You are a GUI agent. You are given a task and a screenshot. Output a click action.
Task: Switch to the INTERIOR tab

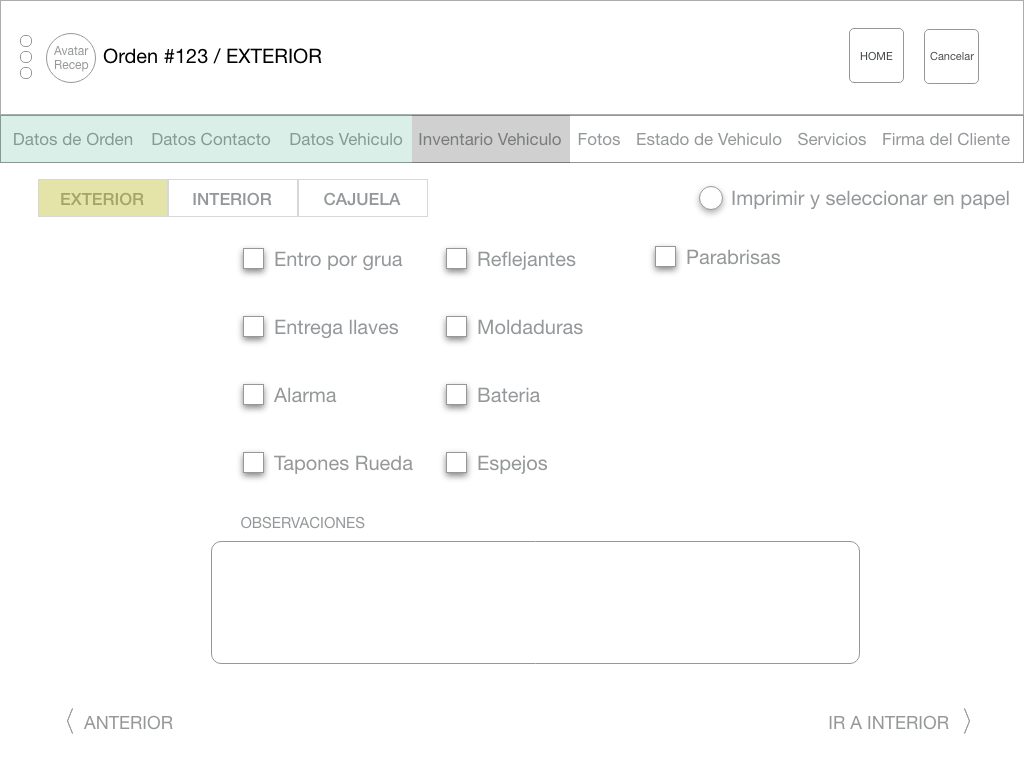pyautogui.click(x=232, y=199)
